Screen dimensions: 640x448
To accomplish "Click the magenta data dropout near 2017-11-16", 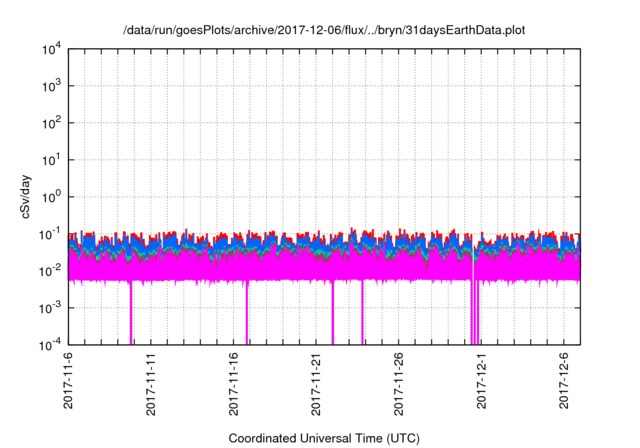I will [x=247, y=313].
